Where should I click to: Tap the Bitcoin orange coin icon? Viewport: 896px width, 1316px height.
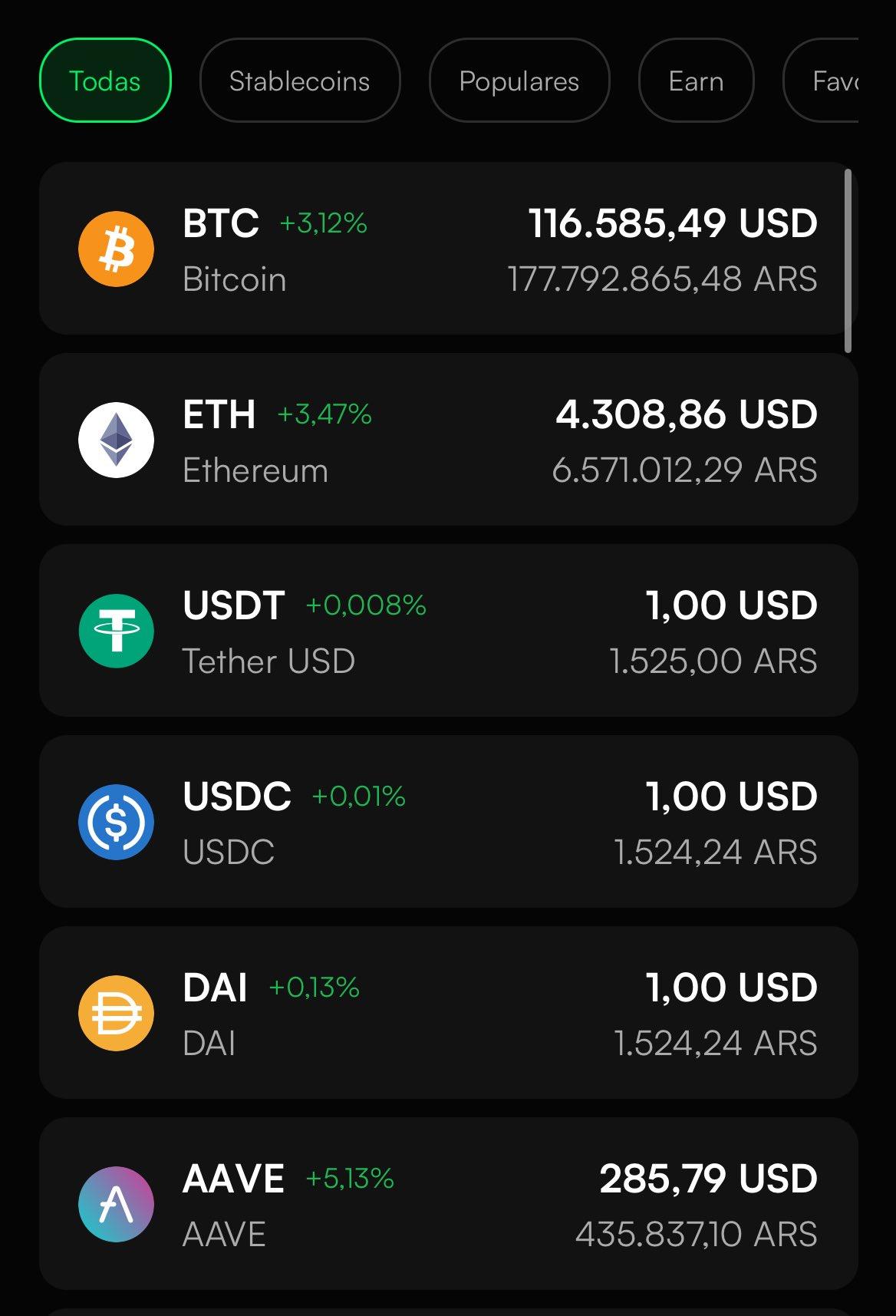point(117,249)
